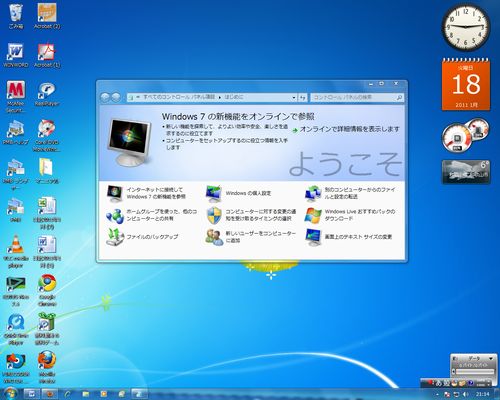The image size is (500, 400).
Task: Click the オンラインで詳細情報を表示します link
Action: point(346,129)
